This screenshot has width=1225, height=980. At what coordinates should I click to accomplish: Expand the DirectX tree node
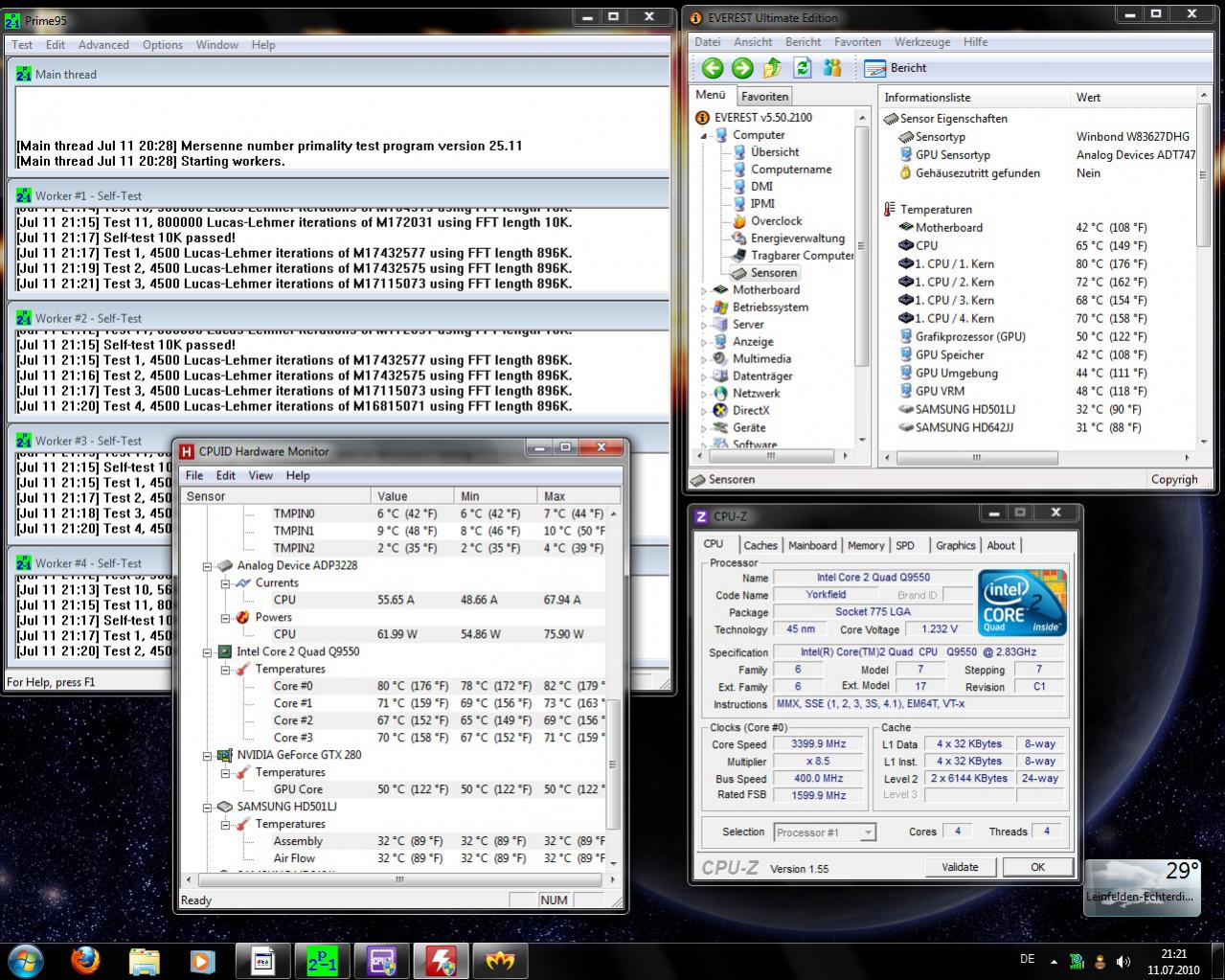[704, 411]
